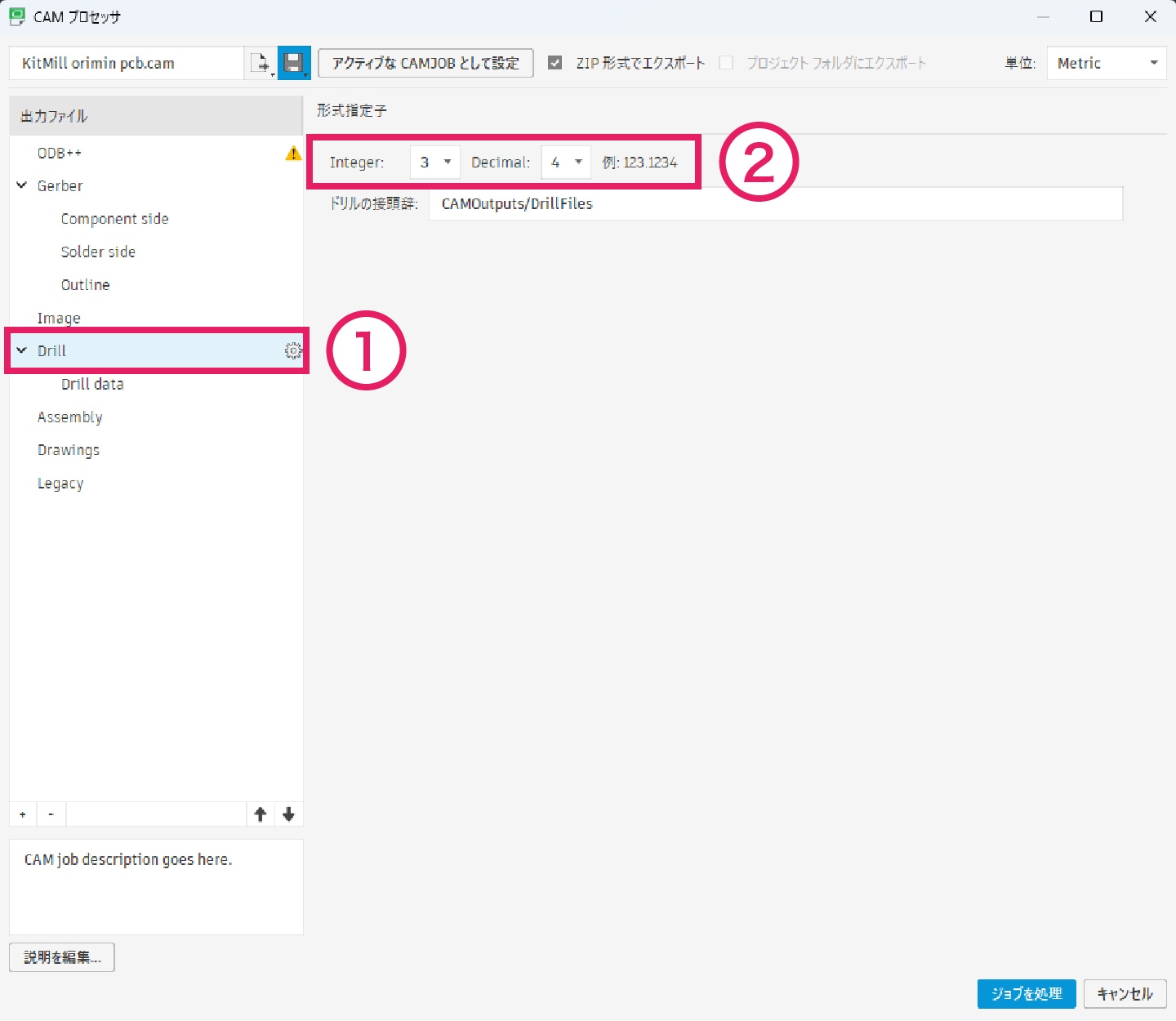Viewport: 1176px width, 1021px height.
Task: Click the blue save job icon
Action: click(x=293, y=63)
